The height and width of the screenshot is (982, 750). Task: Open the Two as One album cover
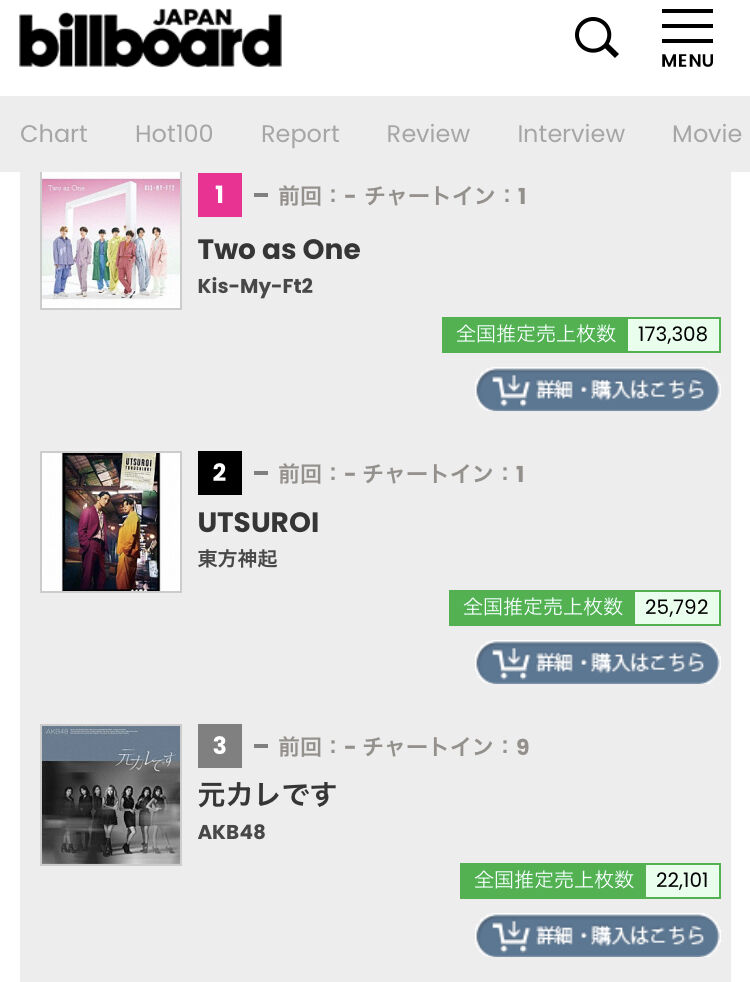click(x=111, y=240)
